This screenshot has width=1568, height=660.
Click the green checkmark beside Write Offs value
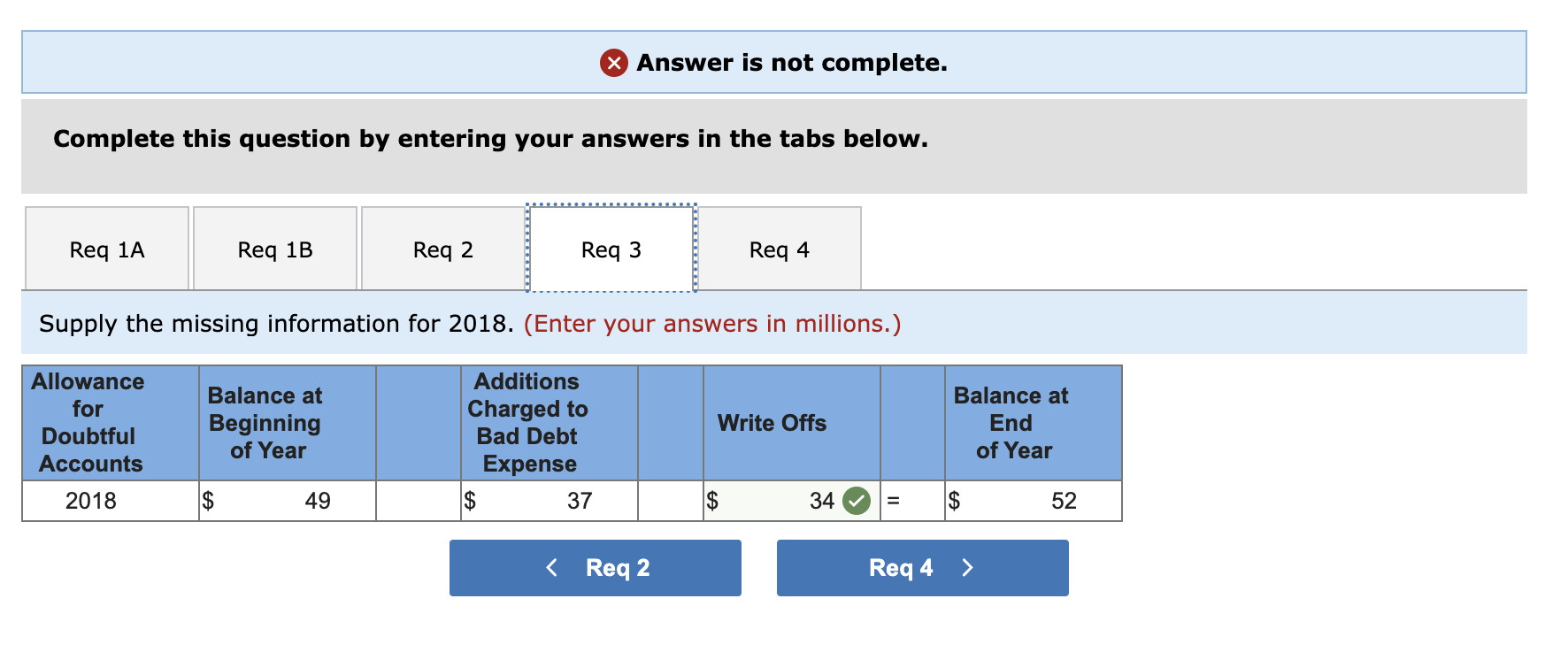point(855,501)
